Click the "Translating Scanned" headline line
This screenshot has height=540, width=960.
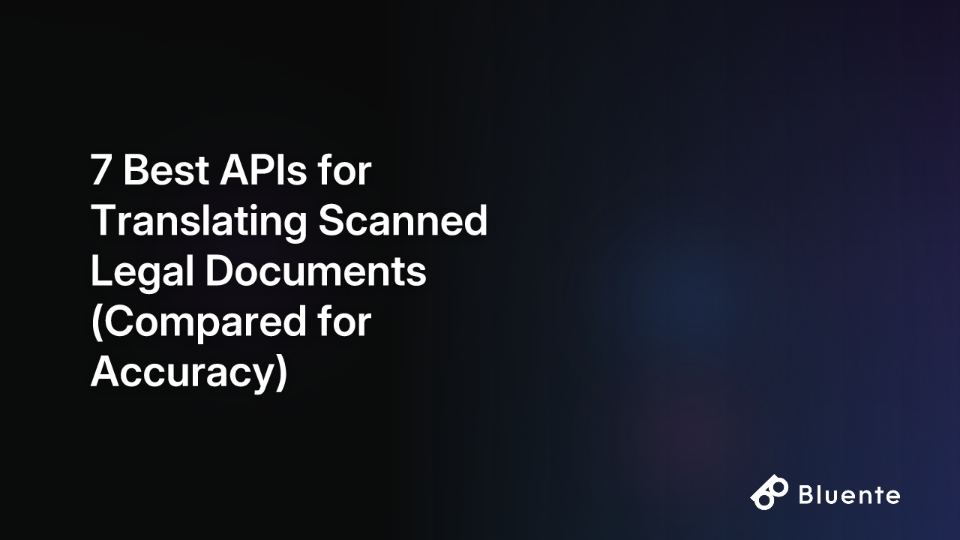(289, 220)
